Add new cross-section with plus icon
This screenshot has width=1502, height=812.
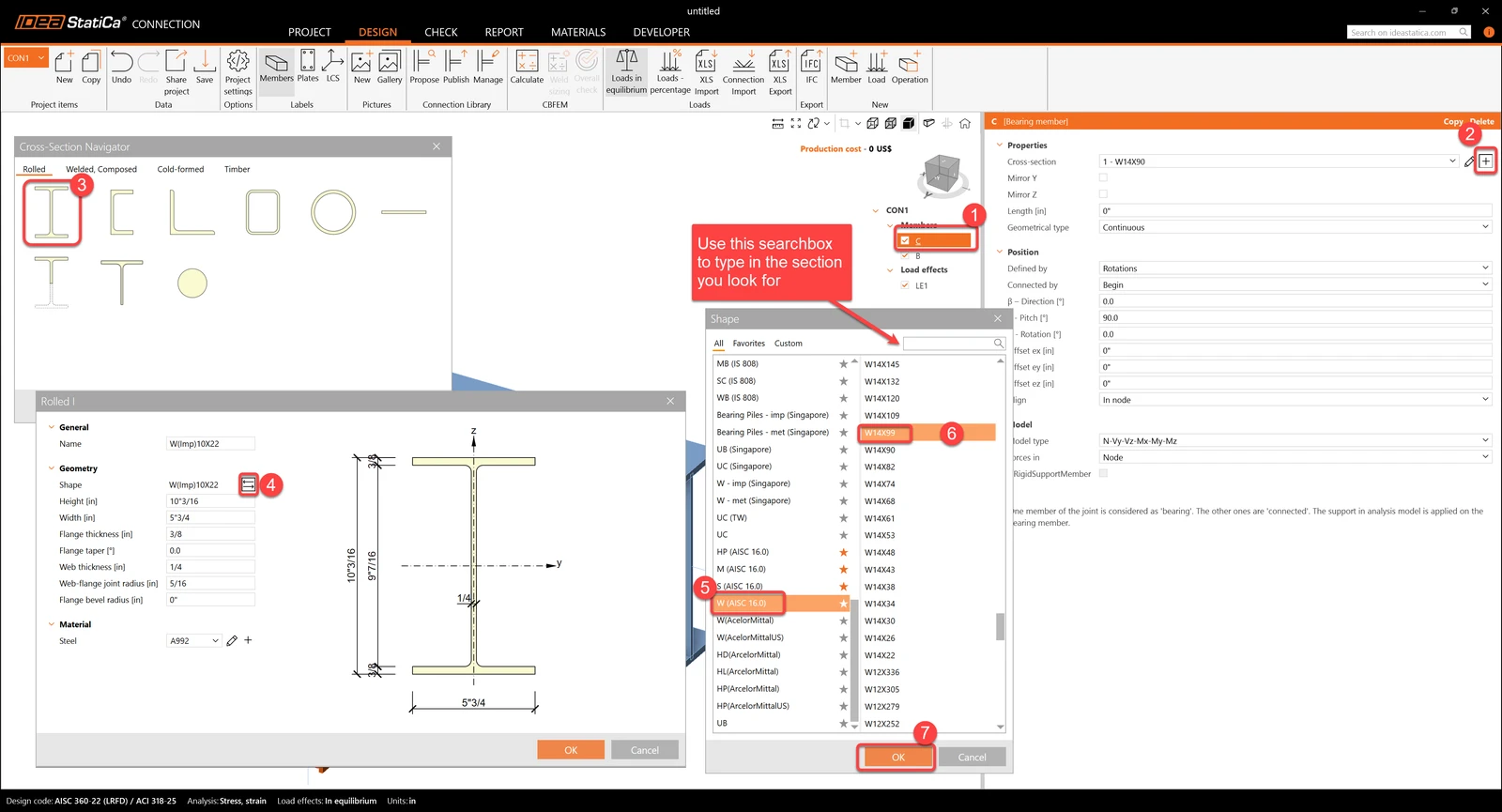pos(1485,161)
